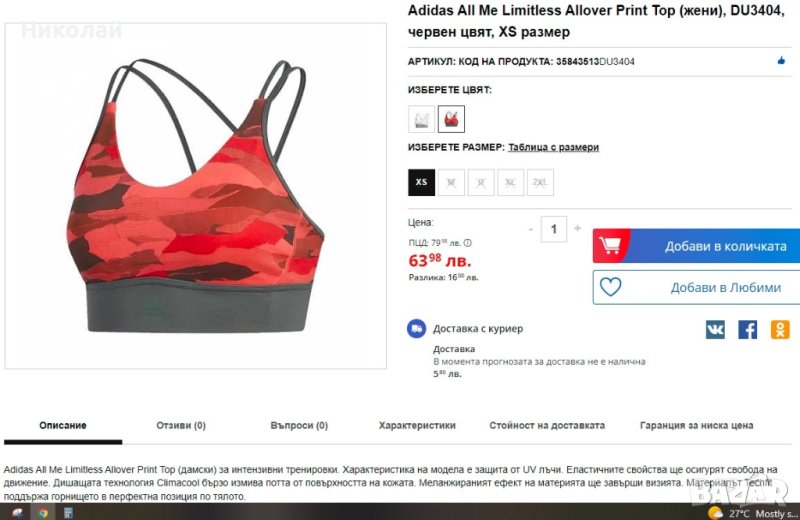Share product on VK

(x=715, y=330)
